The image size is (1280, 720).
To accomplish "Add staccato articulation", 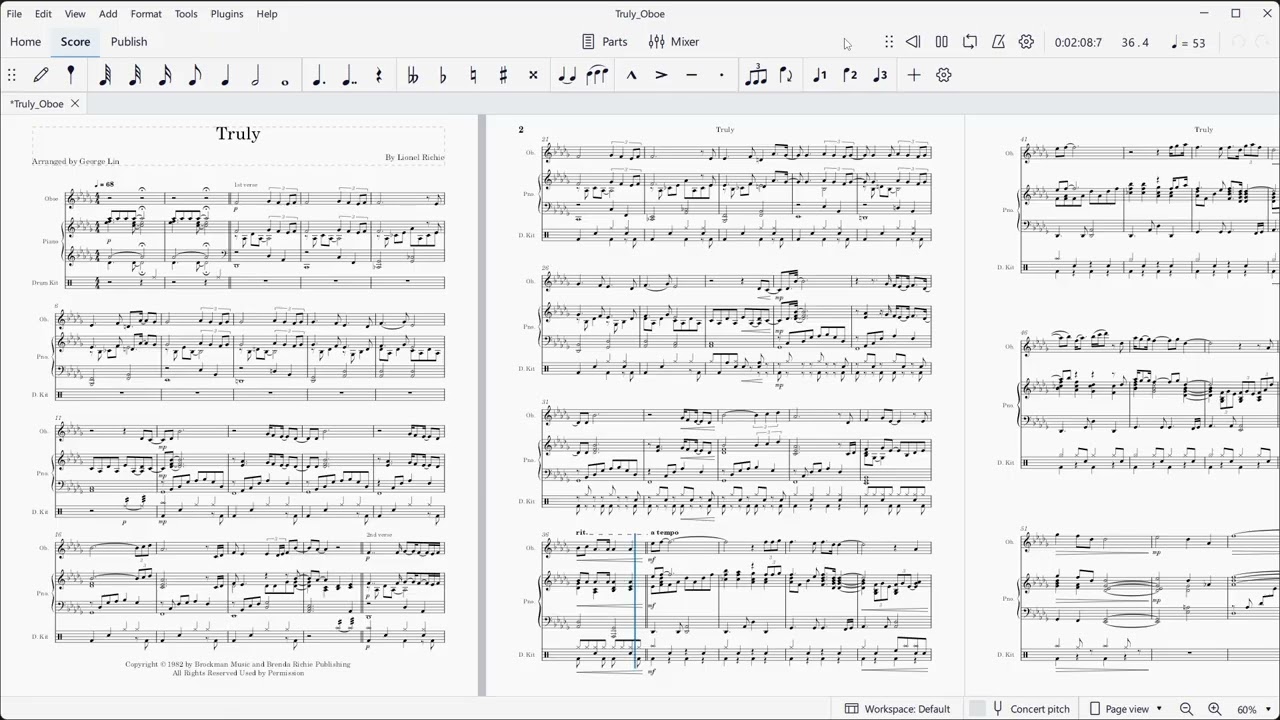I will [x=721, y=75].
